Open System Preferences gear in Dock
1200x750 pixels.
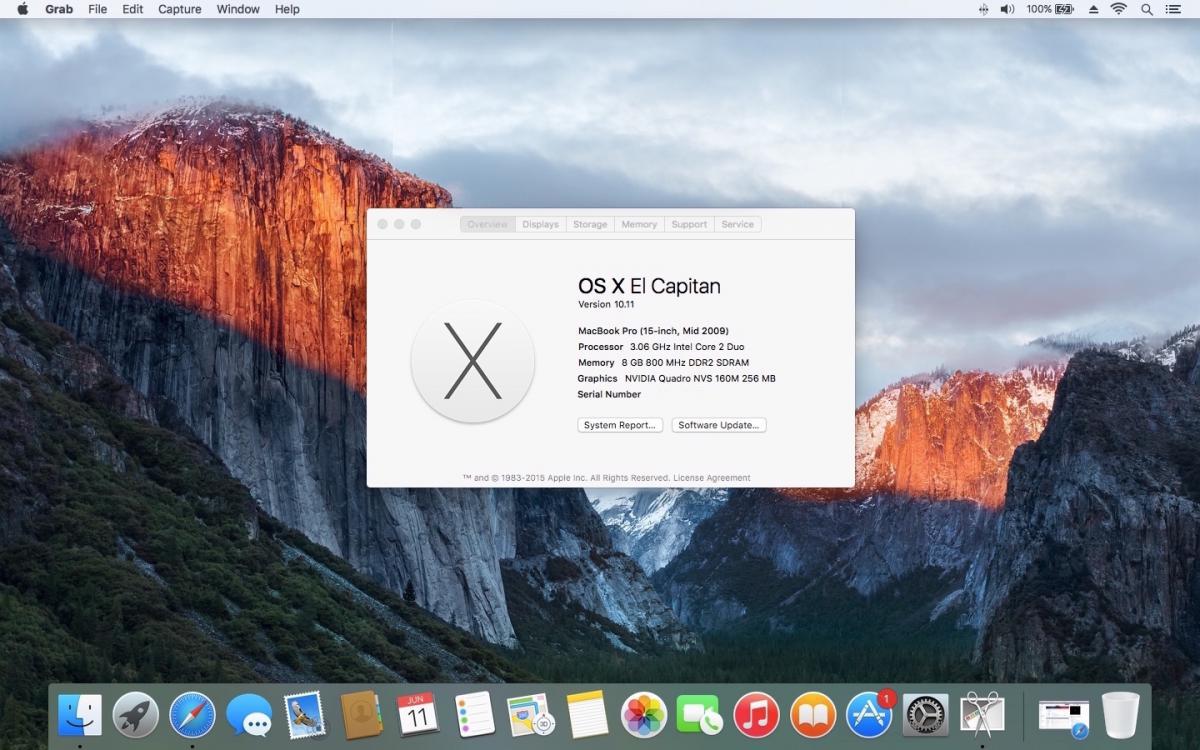926,714
